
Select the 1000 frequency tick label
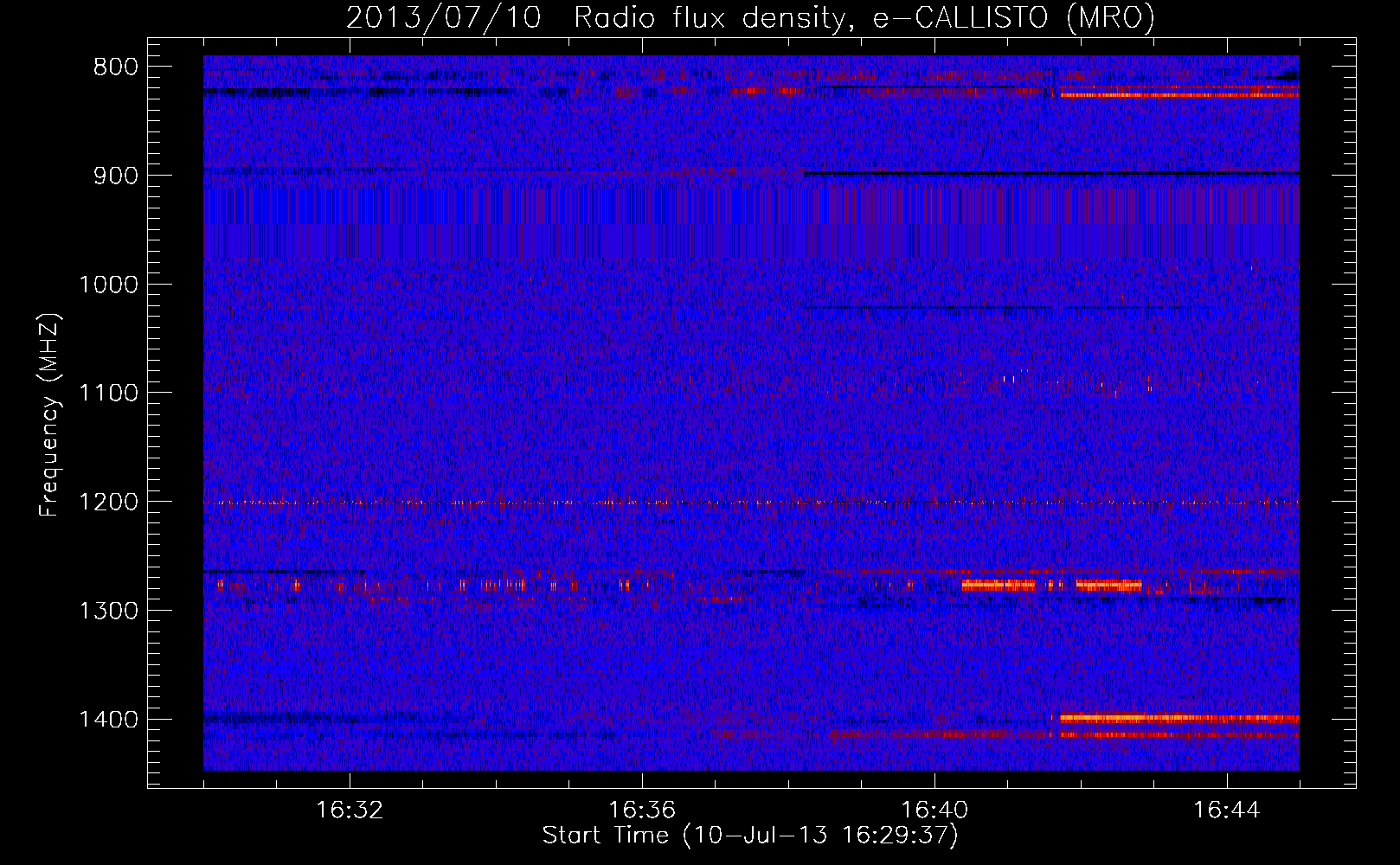[x=108, y=285]
